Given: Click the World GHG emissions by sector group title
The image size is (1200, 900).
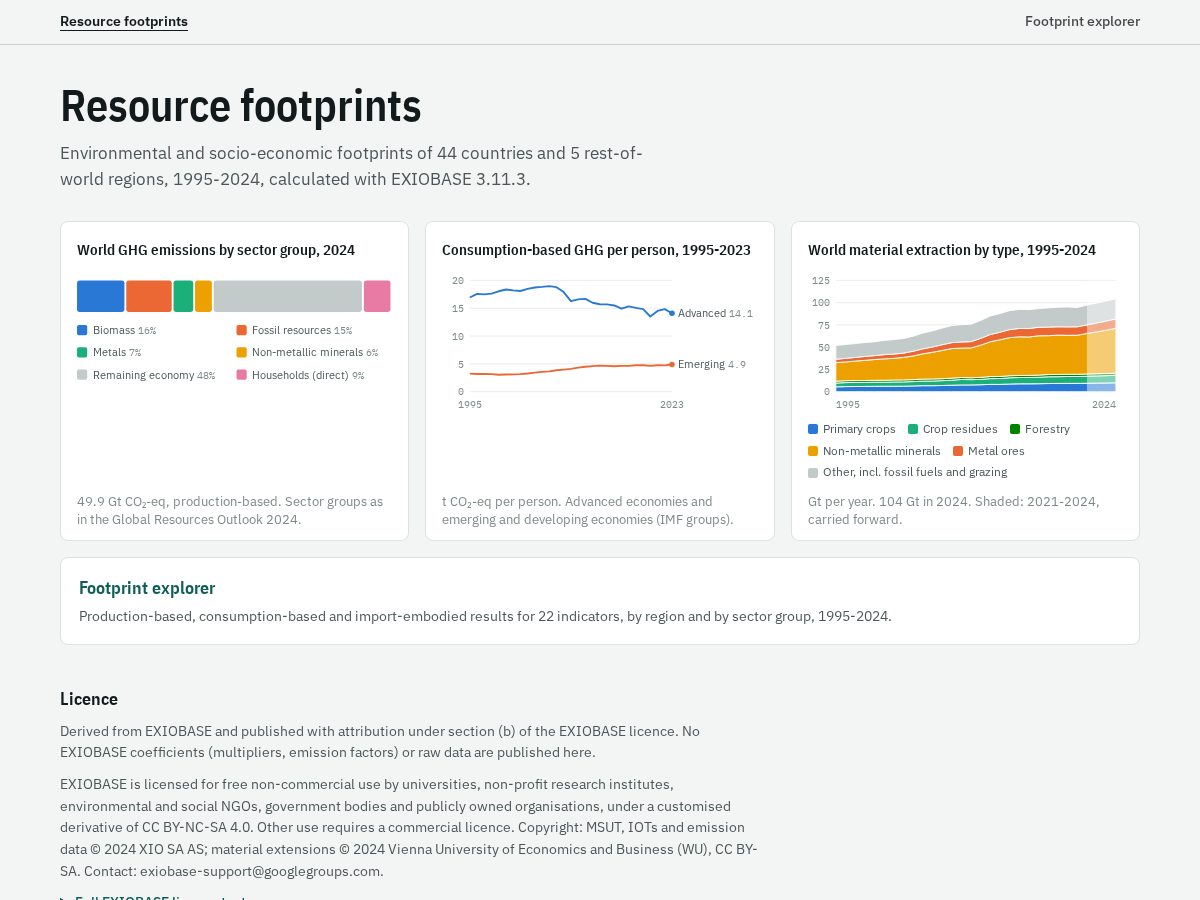Looking at the screenshot, I should coord(216,250).
